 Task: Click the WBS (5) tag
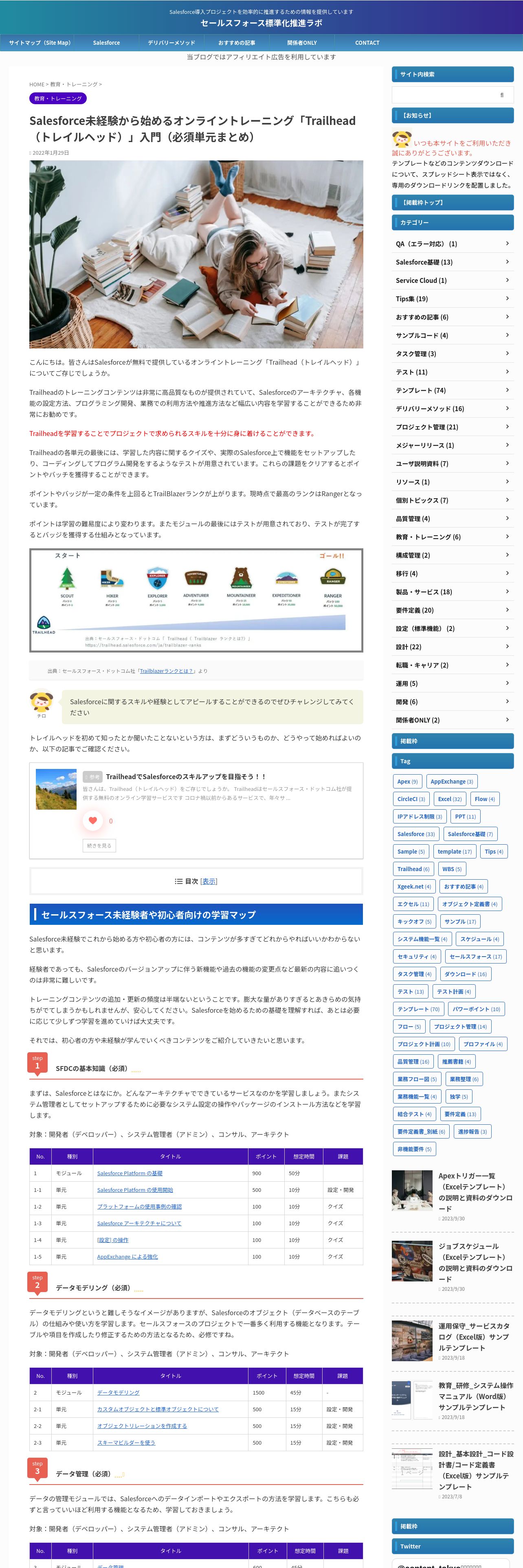[x=452, y=869]
